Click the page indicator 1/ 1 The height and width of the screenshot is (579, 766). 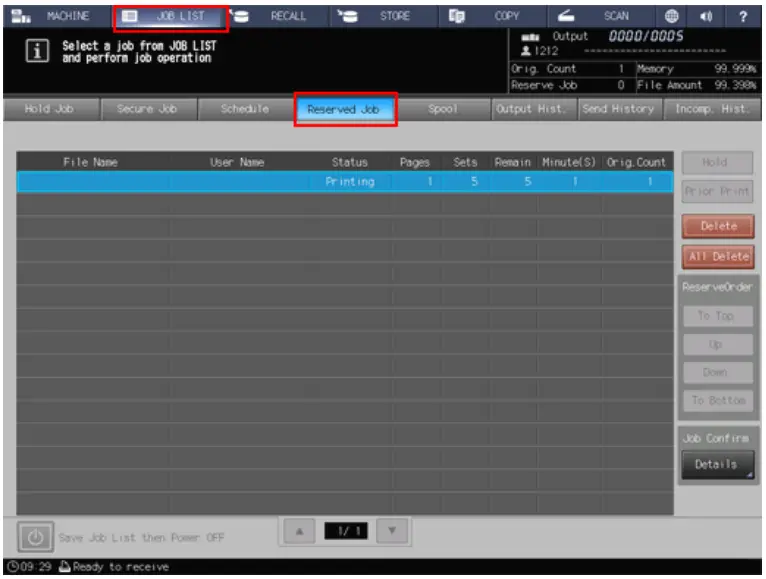[346, 531]
